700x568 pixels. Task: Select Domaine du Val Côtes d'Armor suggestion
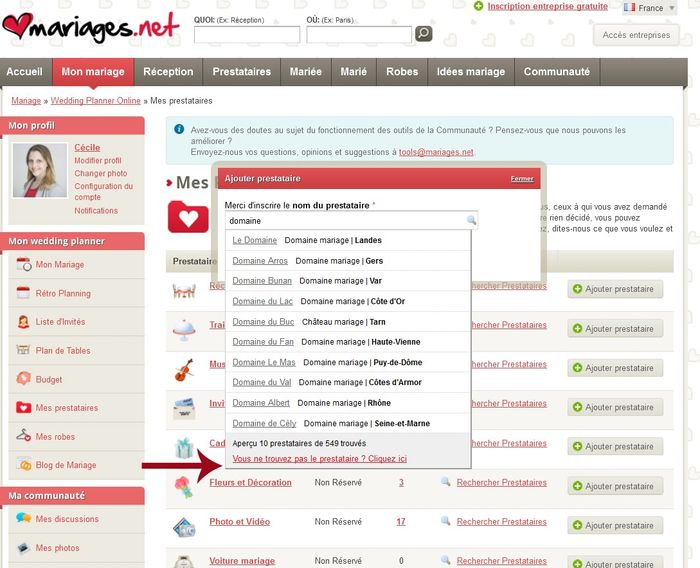coord(348,383)
